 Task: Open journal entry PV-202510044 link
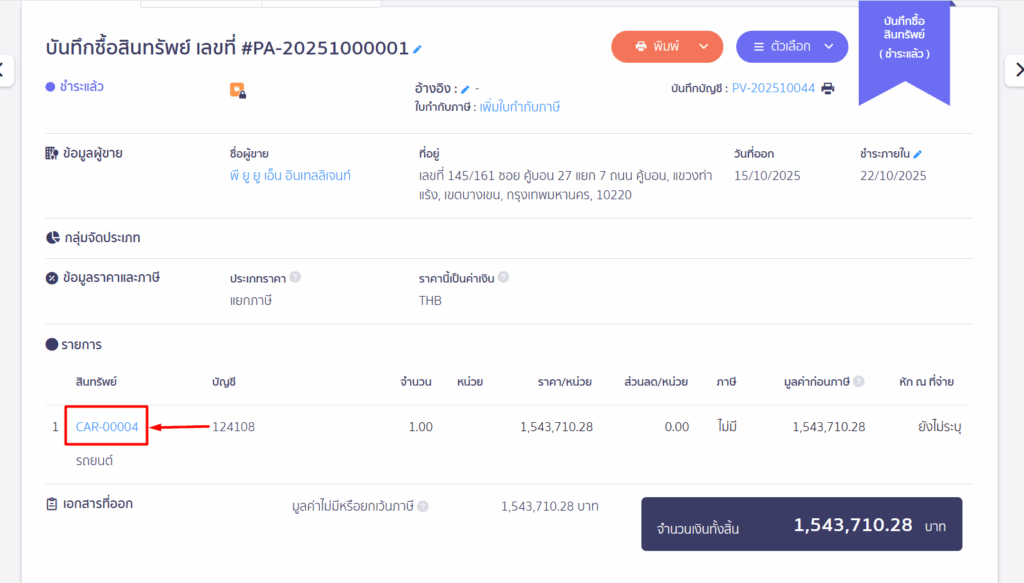point(773,88)
